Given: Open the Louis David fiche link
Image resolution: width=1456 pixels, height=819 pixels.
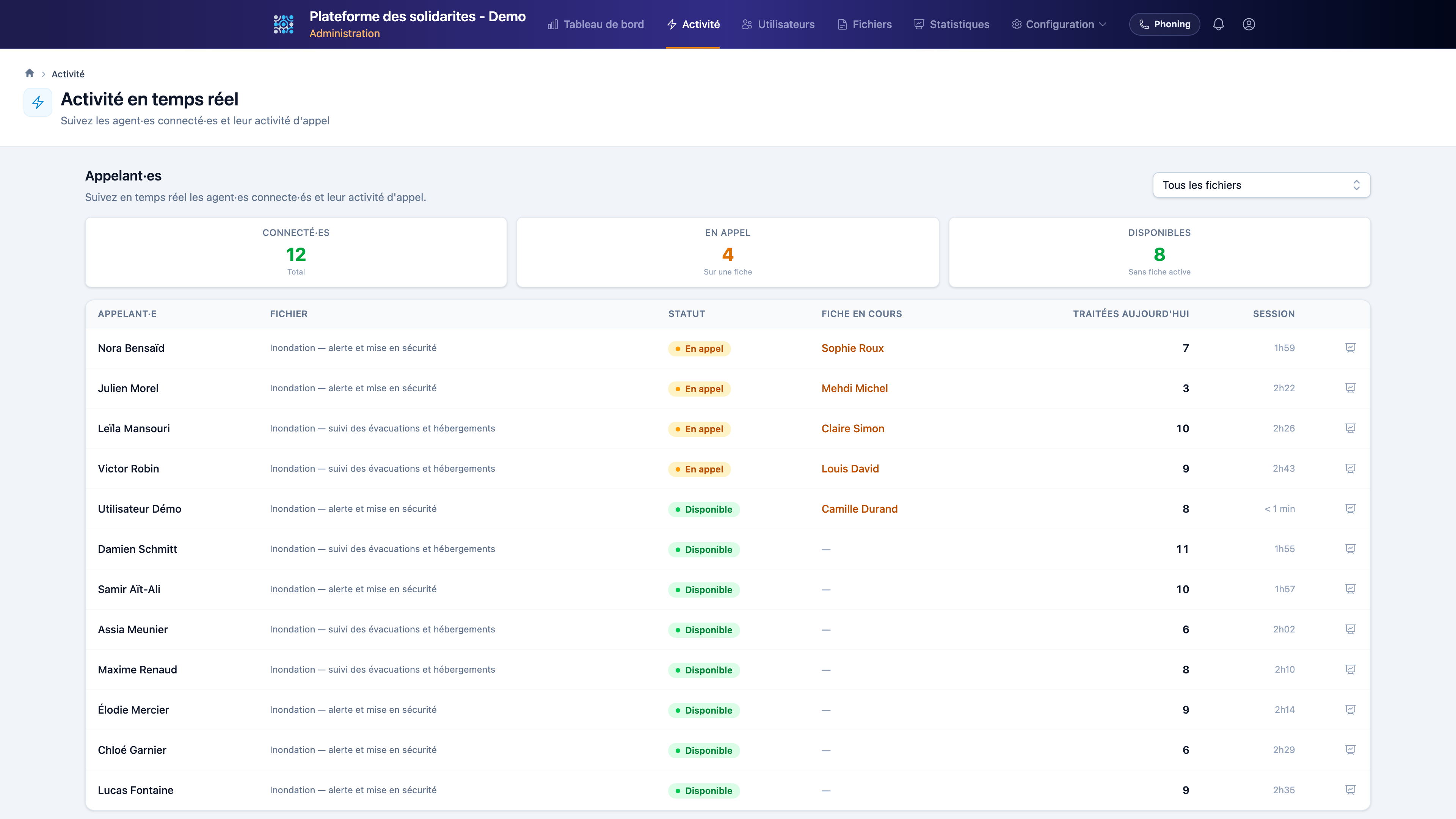Looking at the screenshot, I should [x=850, y=469].
